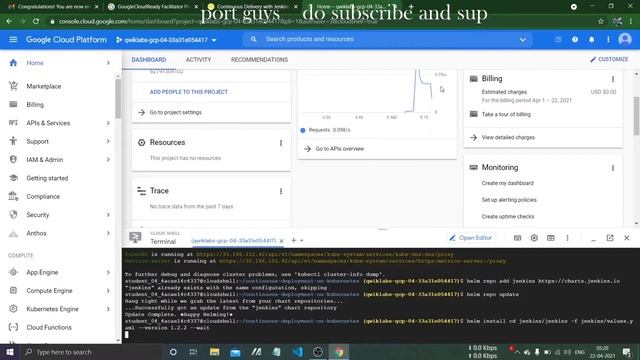Open the Trace card three-dot menu
The height and width of the screenshot is (360, 640).
(x=281, y=191)
